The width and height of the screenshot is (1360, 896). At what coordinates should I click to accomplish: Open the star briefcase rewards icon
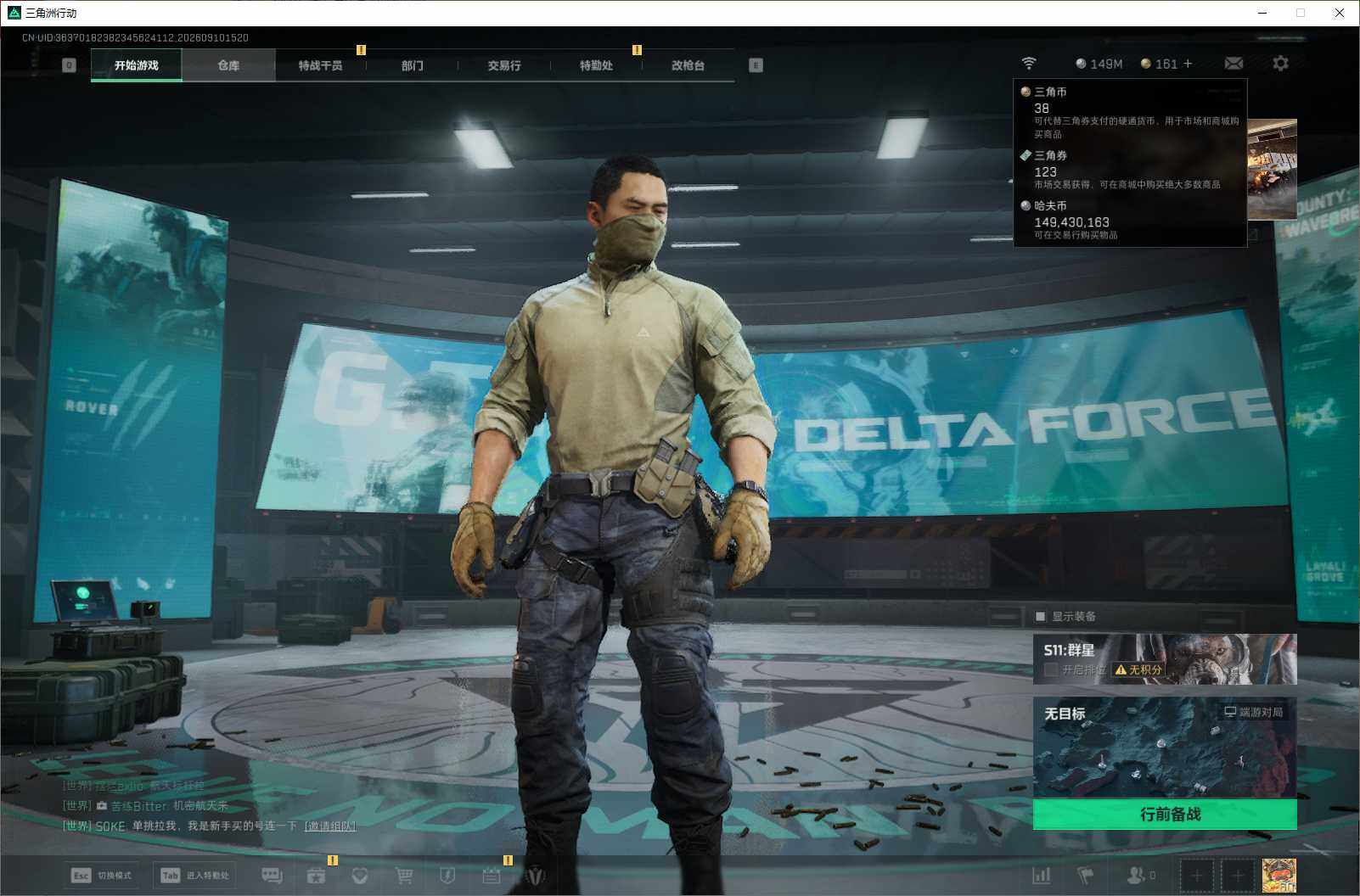coord(316,876)
